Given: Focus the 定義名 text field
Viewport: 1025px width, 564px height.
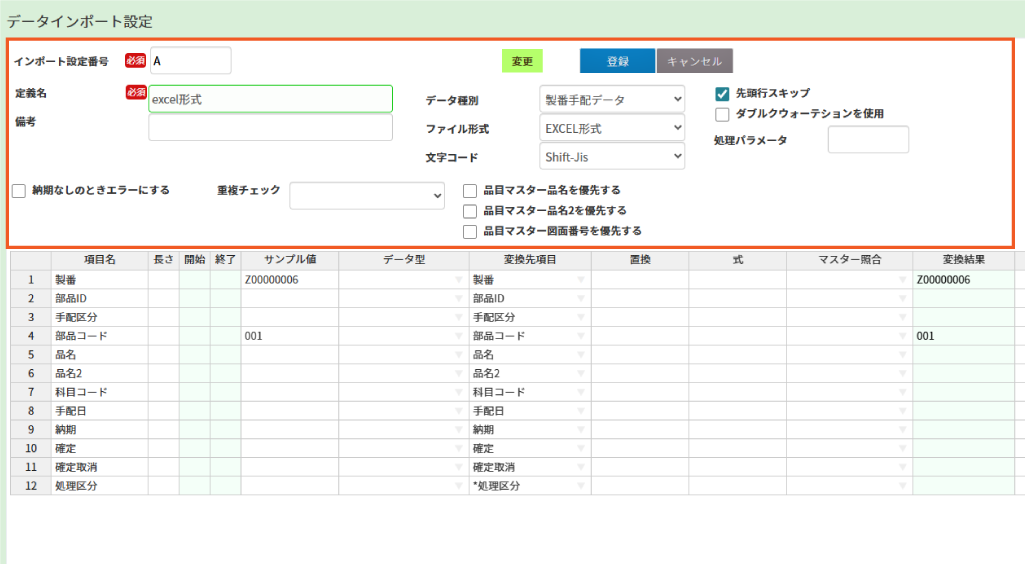Looking at the screenshot, I should (270, 99).
